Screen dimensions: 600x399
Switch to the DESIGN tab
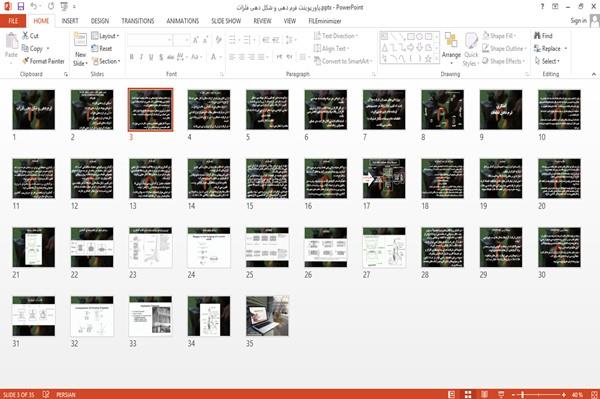[100, 21]
